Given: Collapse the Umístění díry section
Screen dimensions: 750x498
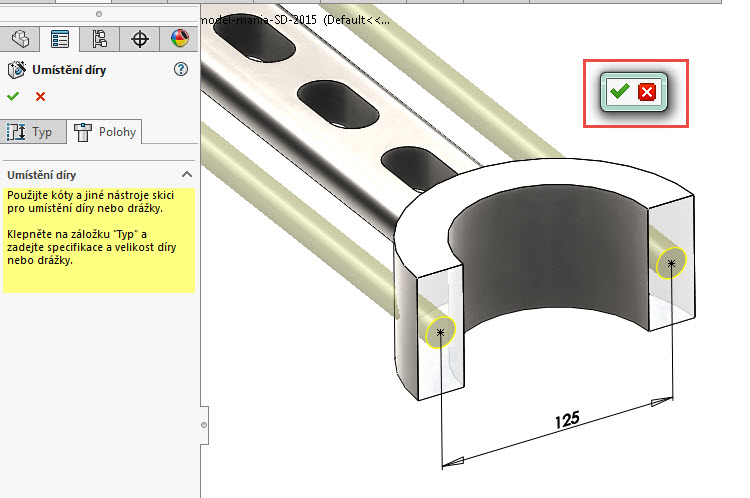Looking at the screenshot, I should [186, 174].
